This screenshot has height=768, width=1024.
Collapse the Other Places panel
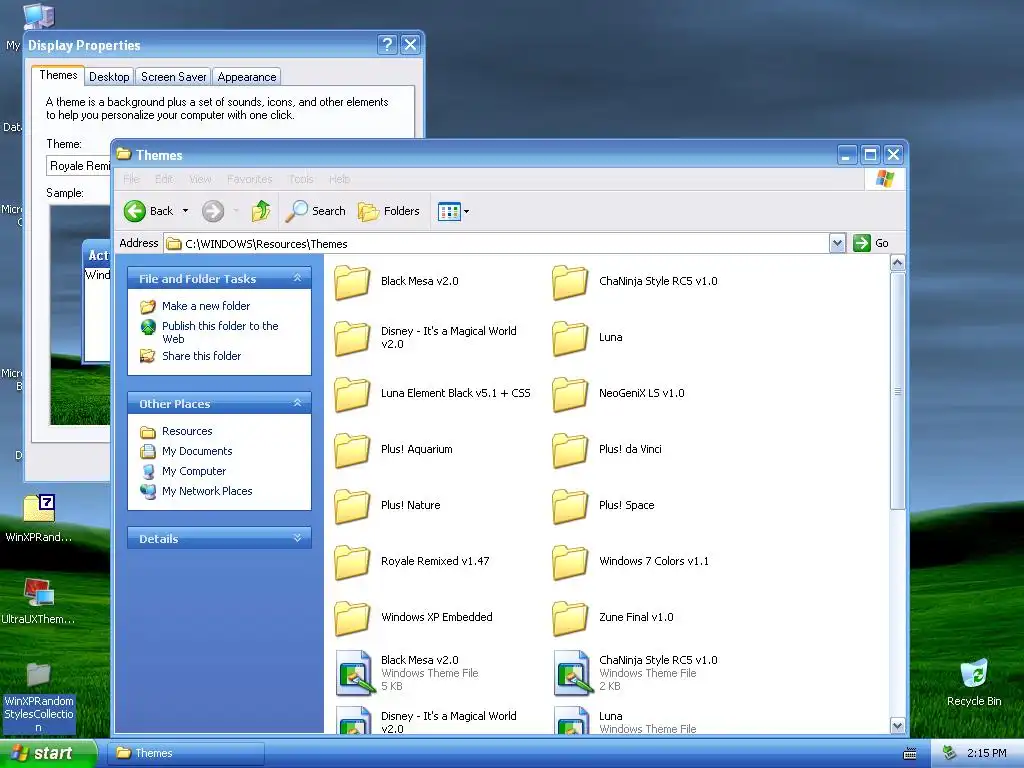coord(298,403)
